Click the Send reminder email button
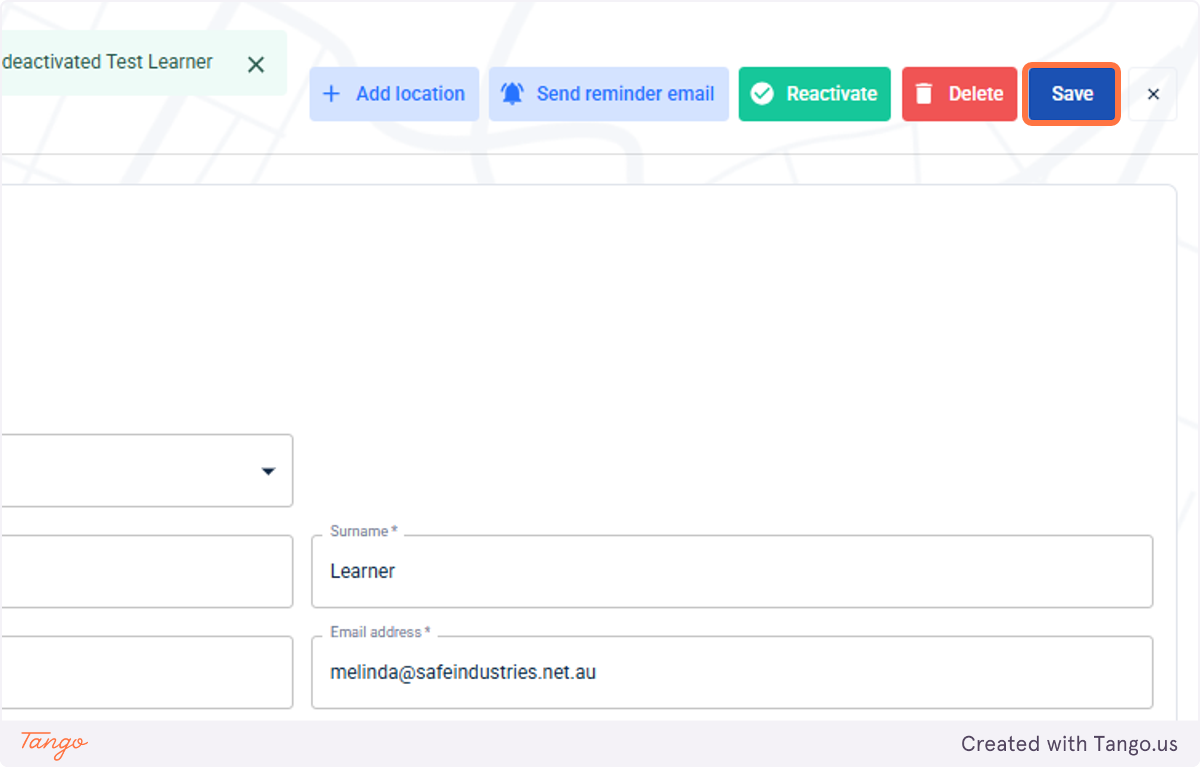 (x=609, y=94)
